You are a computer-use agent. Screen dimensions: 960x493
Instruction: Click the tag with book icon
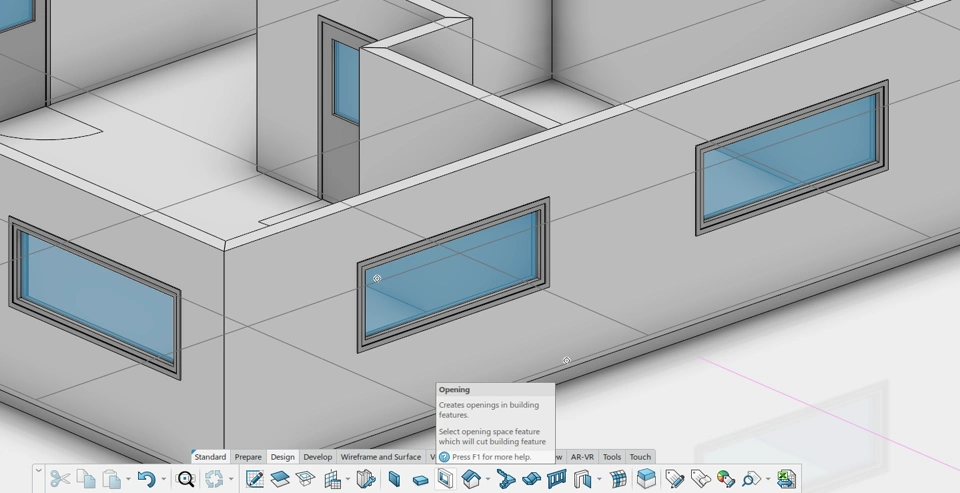coord(700,478)
